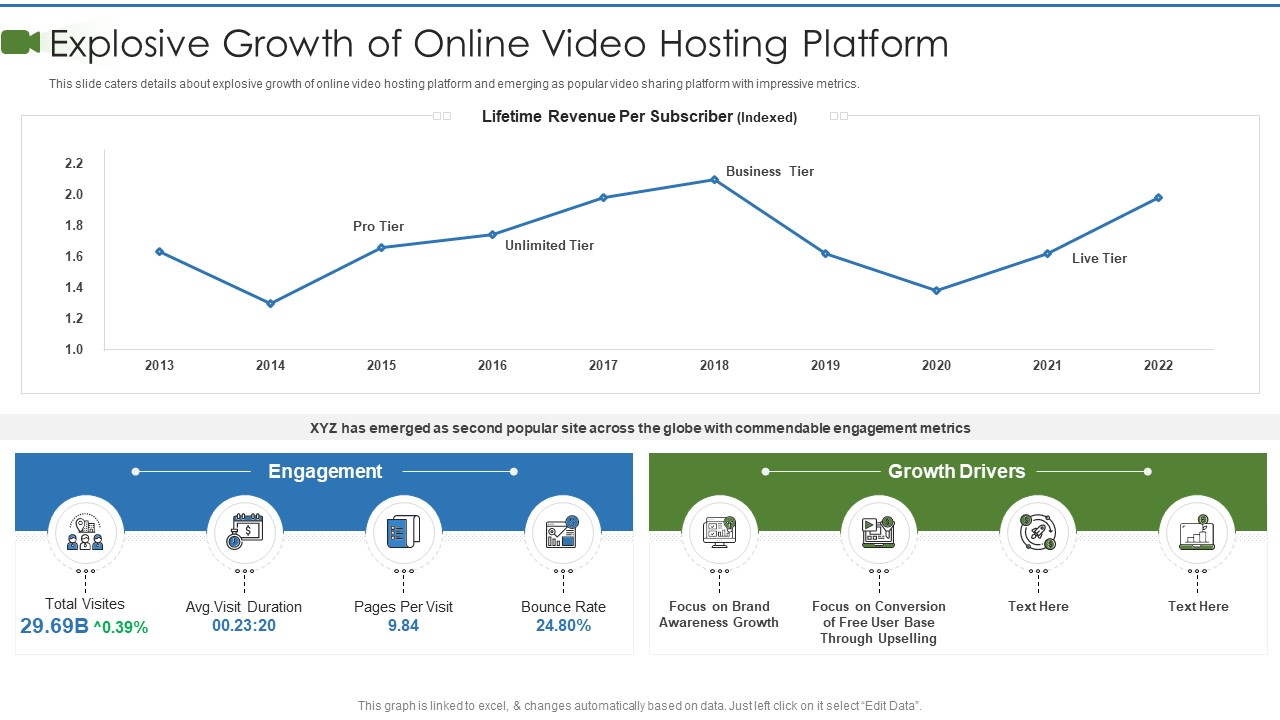The height and width of the screenshot is (720, 1280).
Task: Select the slide subtitle description text
Action: coord(454,84)
